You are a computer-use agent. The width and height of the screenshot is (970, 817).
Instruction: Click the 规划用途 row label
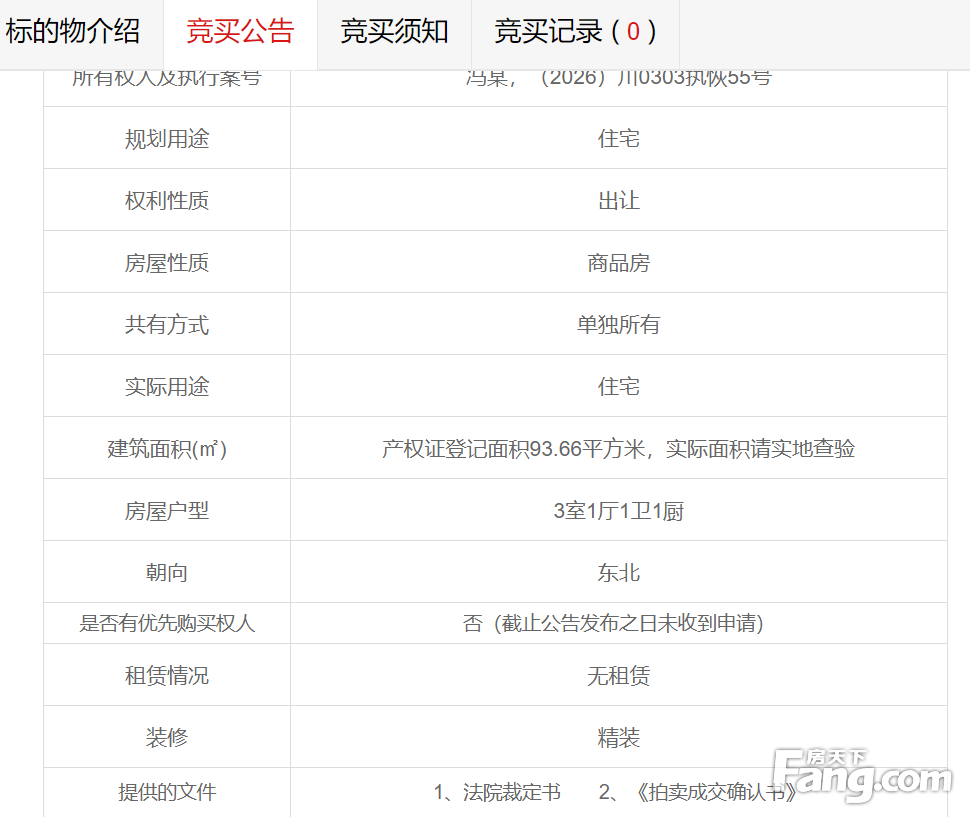pos(167,139)
